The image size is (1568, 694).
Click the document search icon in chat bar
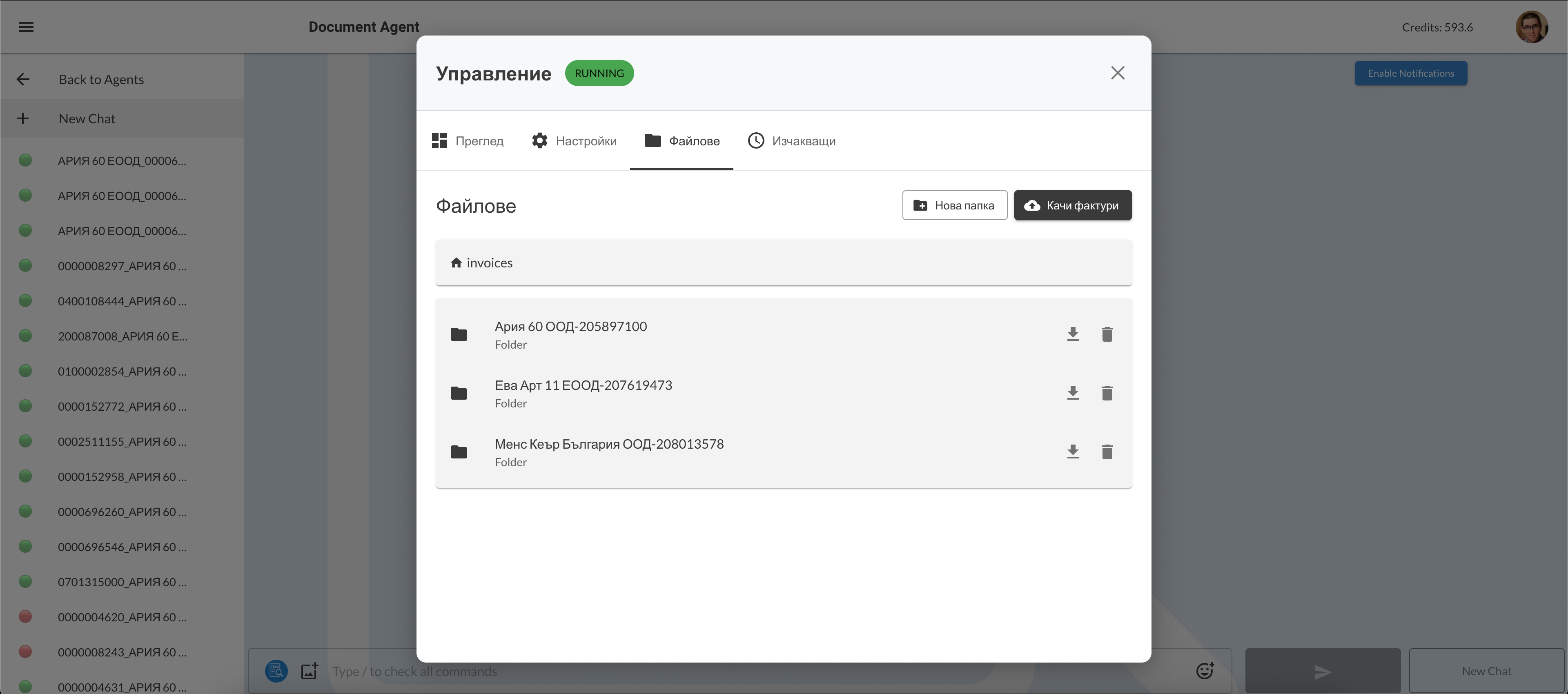click(276, 671)
